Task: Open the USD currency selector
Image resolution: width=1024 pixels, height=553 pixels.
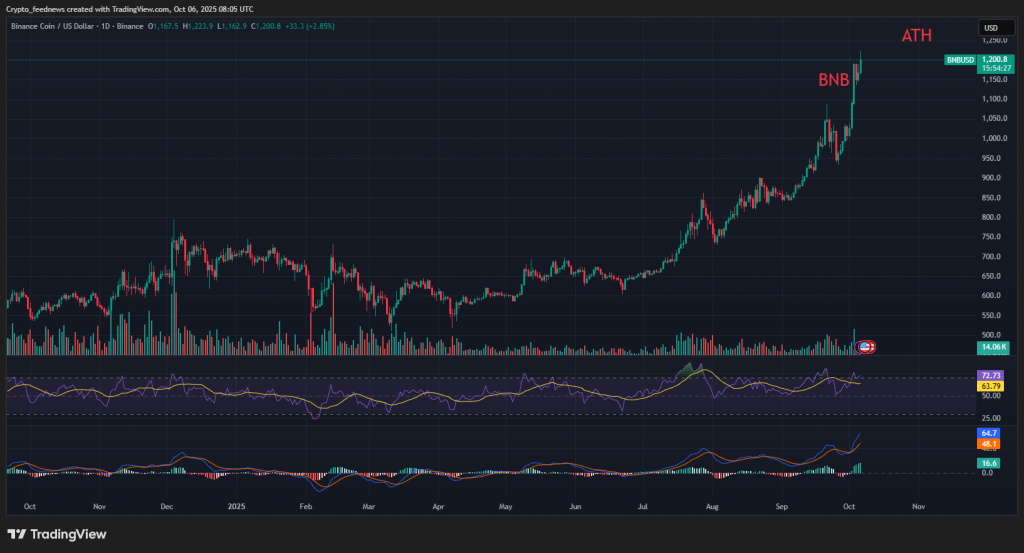Action: (991, 28)
